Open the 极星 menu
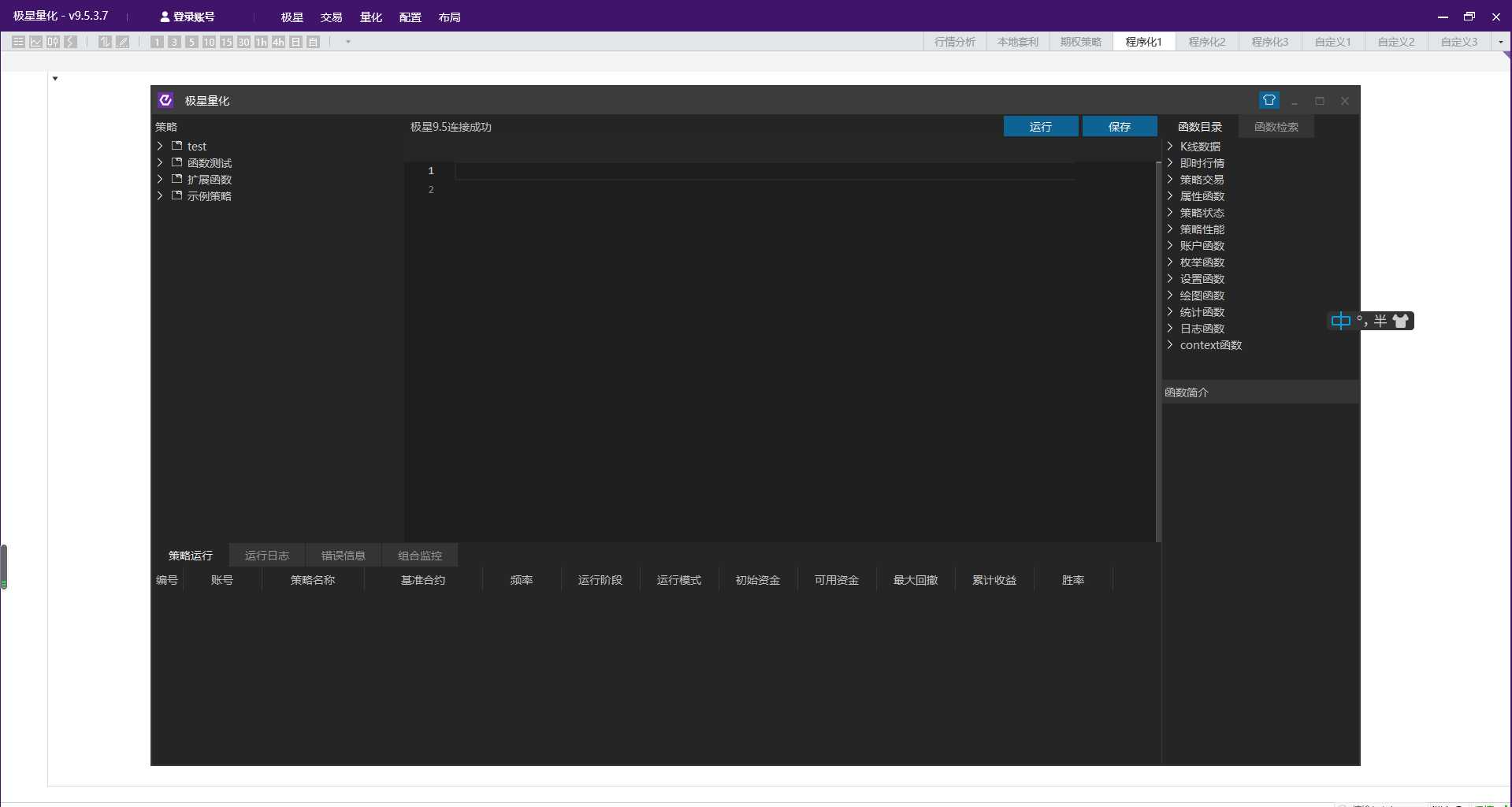This screenshot has height=807, width=1512. (x=292, y=17)
